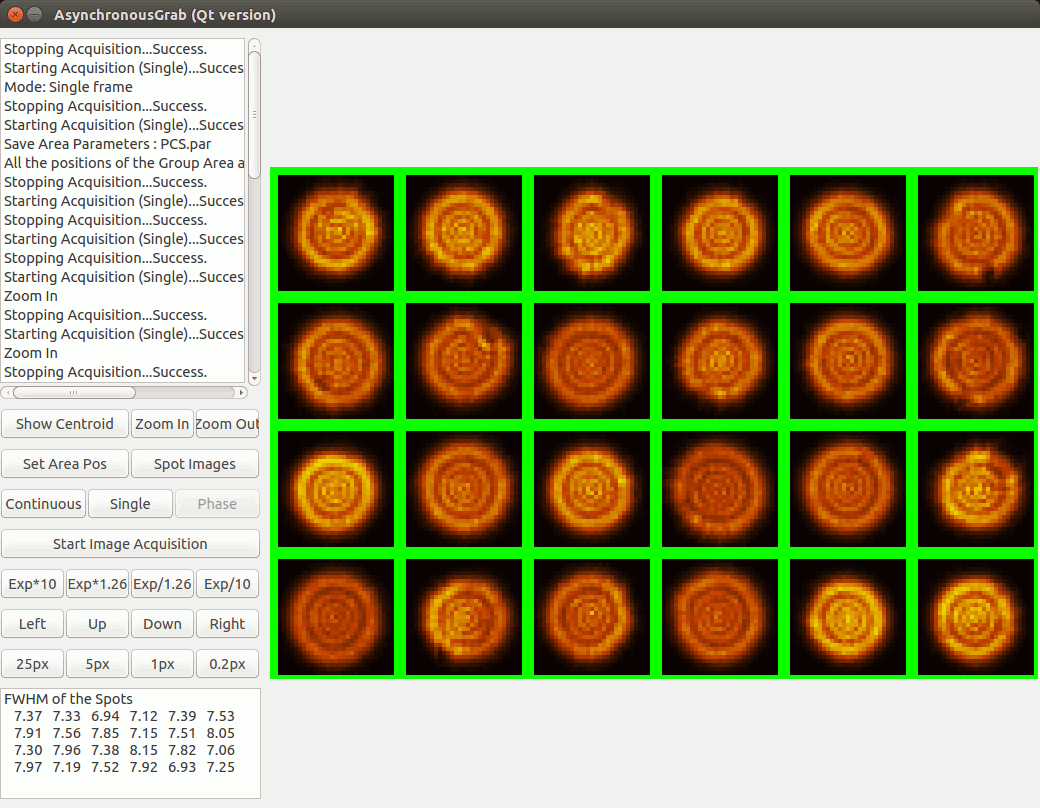
Task: Divide exposure with Exp/10
Action: 227,584
